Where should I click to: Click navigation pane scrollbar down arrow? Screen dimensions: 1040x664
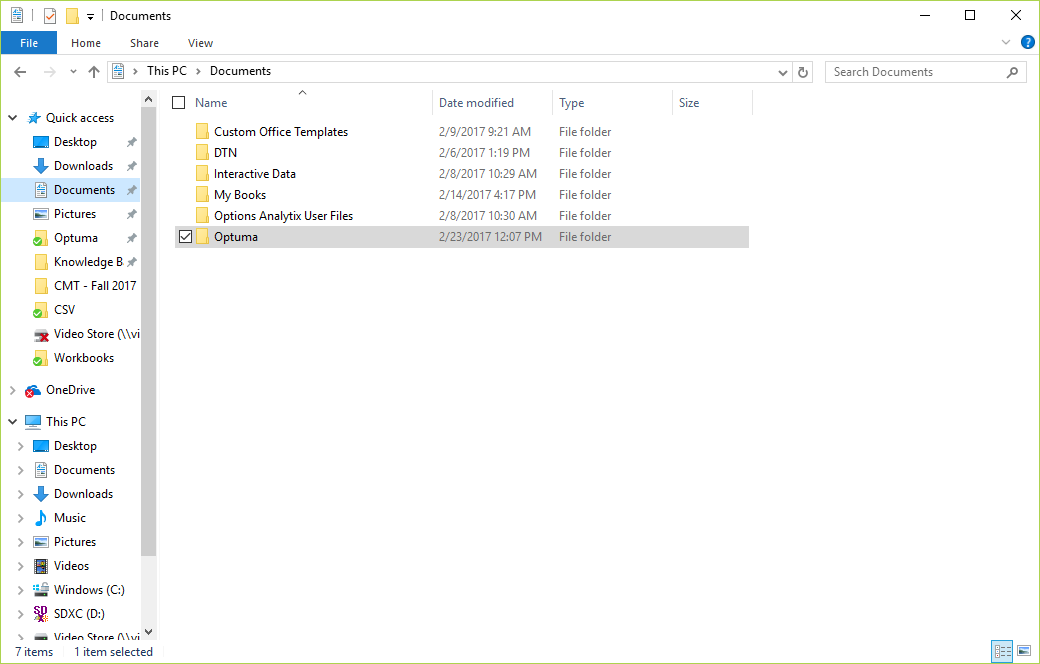click(x=149, y=631)
